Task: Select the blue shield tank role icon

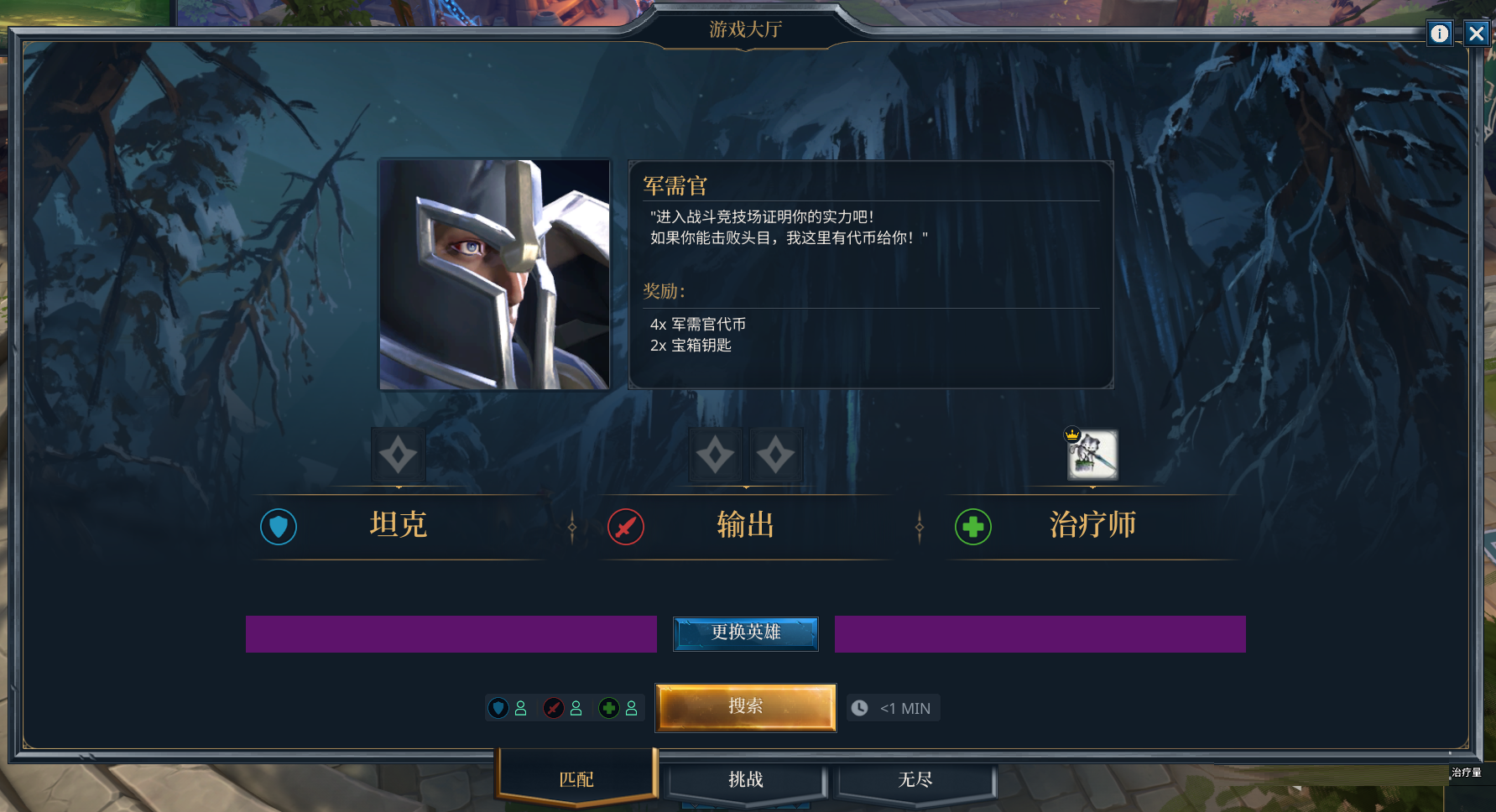Action: coord(279,527)
